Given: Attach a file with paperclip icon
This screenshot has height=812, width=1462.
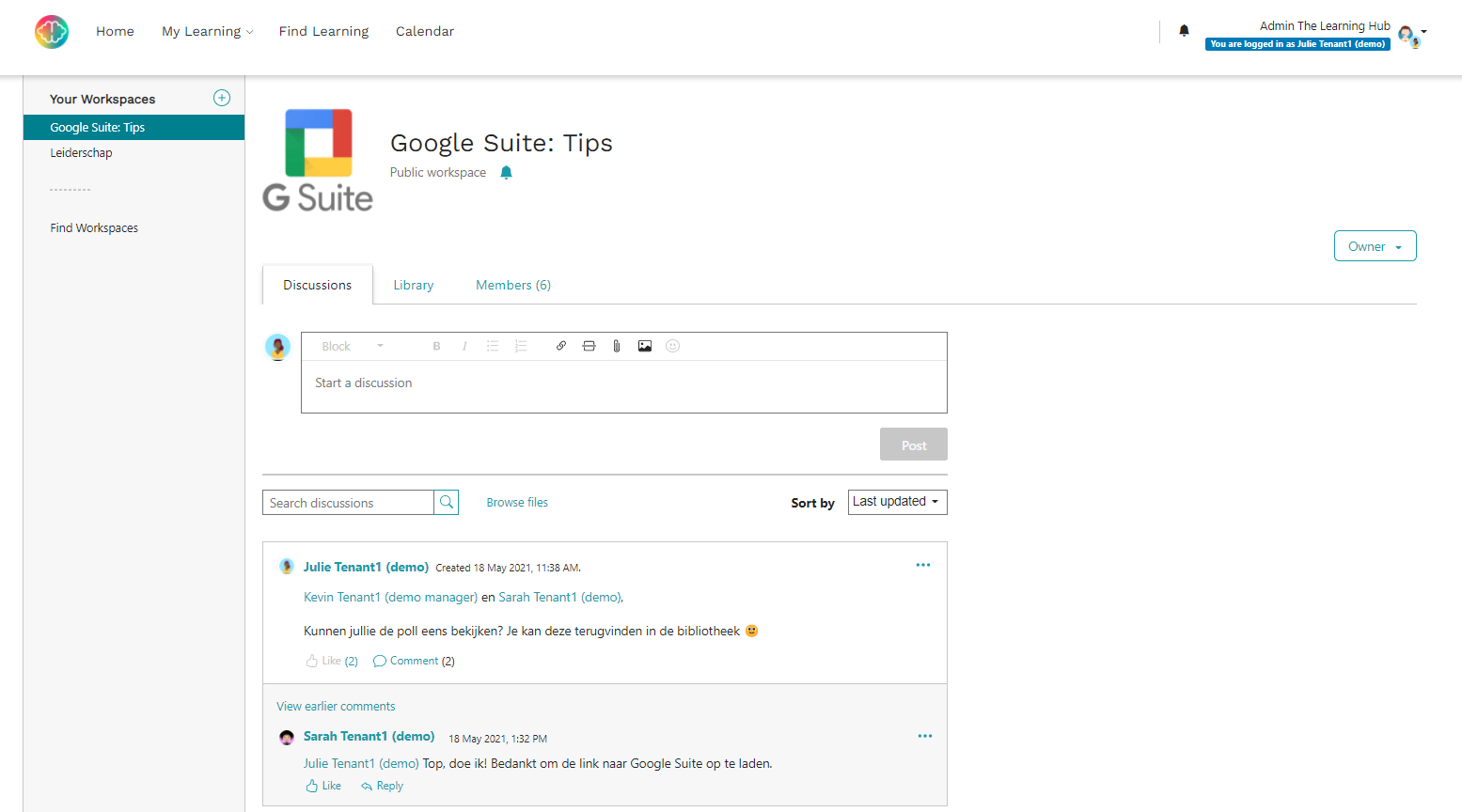Looking at the screenshot, I should [617, 346].
